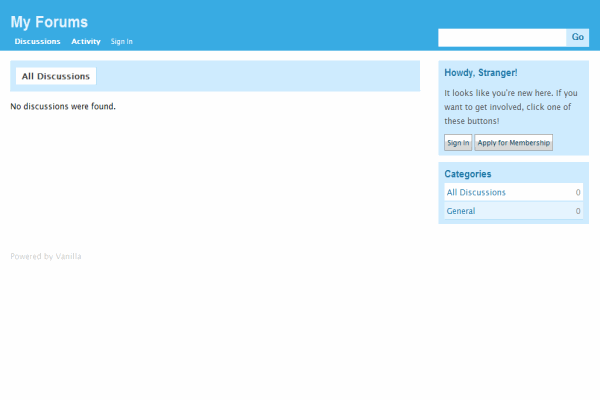Open the General category
The width and height of the screenshot is (600, 400).
click(461, 211)
